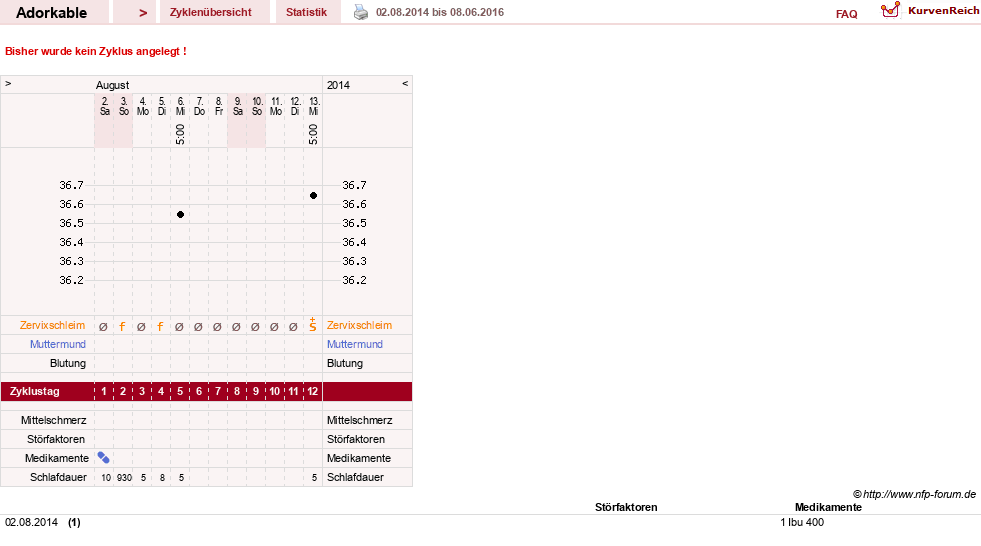Click Zyklustag number 1

[104, 392]
